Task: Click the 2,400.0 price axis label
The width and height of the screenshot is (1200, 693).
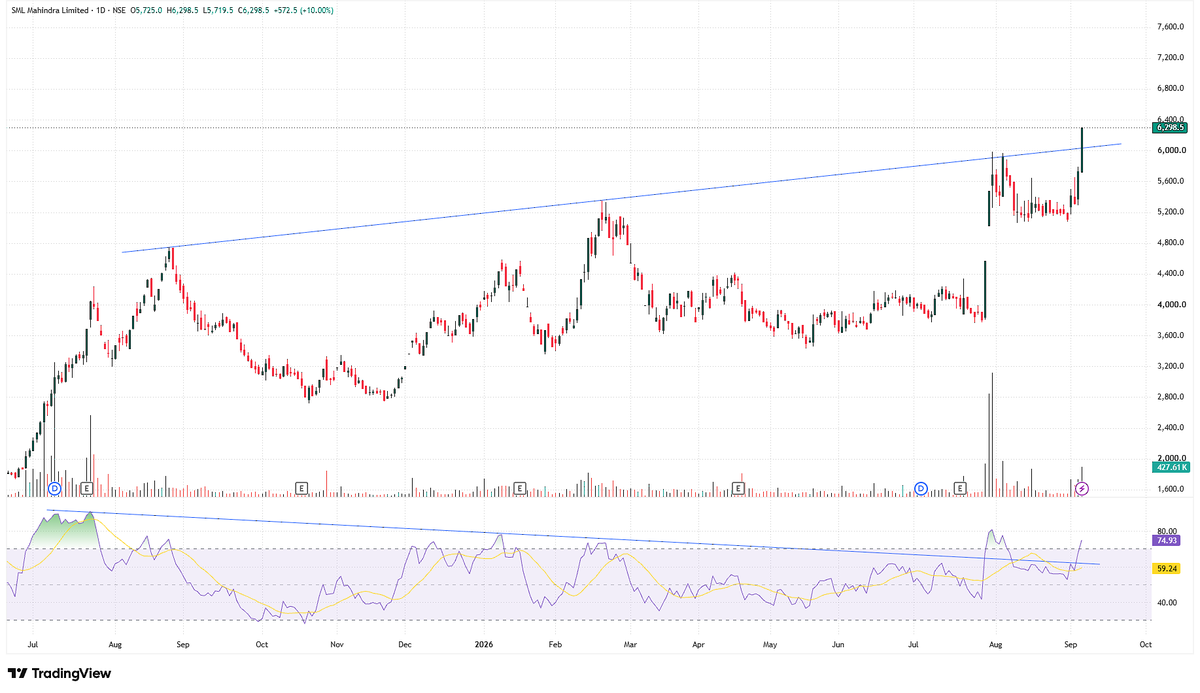Action: 1169,428
